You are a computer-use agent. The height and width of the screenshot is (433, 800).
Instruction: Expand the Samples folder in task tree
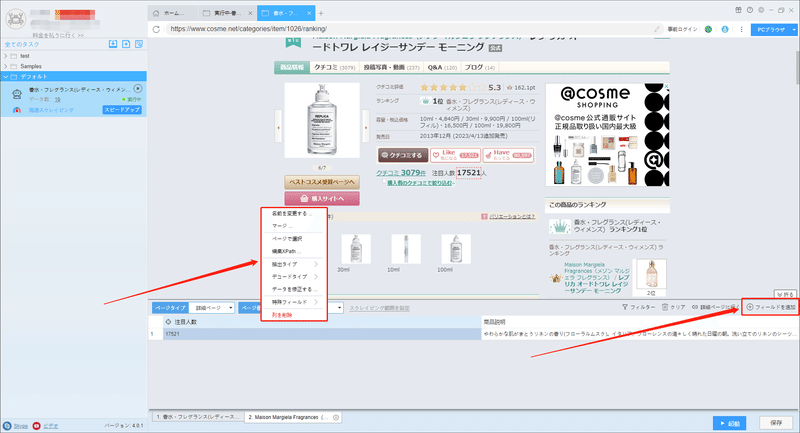click(6, 66)
